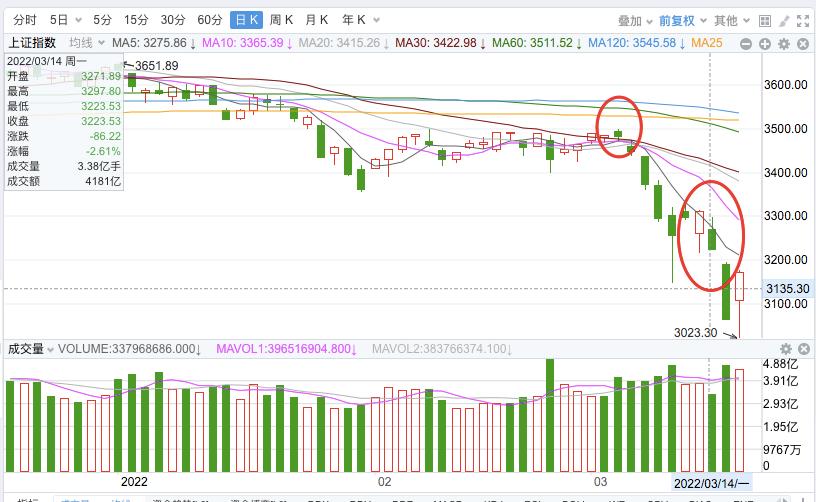Image resolution: width=816 pixels, height=502 pixels.
Task: Click the 2022/03/14/一 crosshair date tag
Action: [711, 483]
